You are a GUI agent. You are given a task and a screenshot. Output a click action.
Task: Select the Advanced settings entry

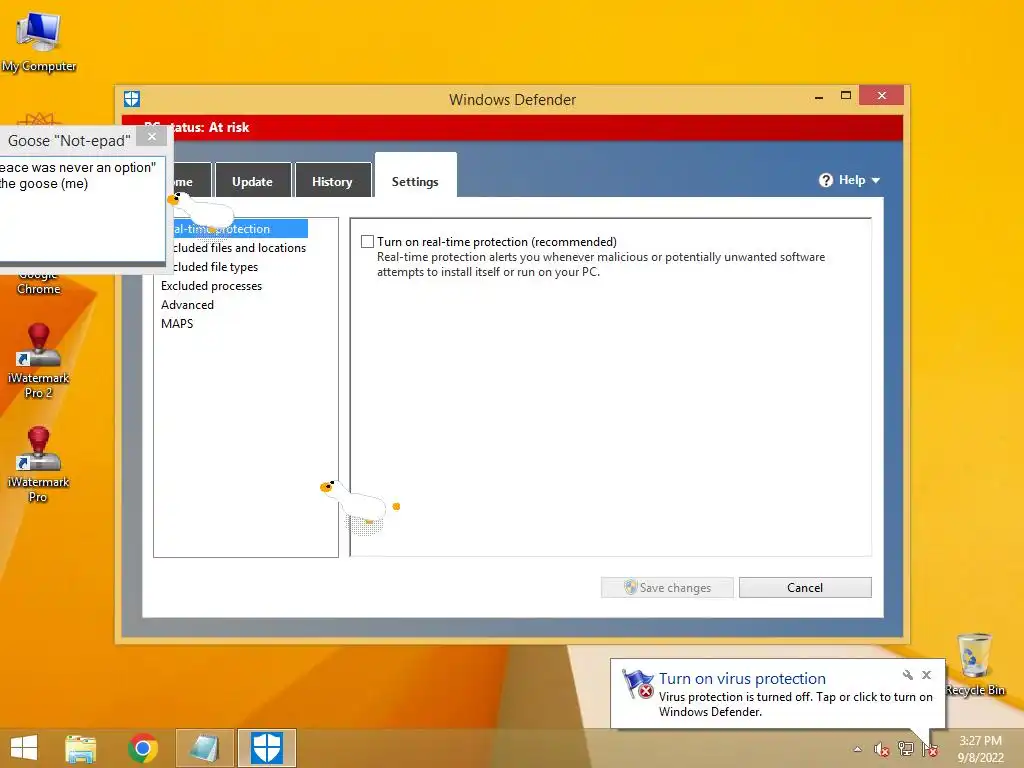coord(187,304)
